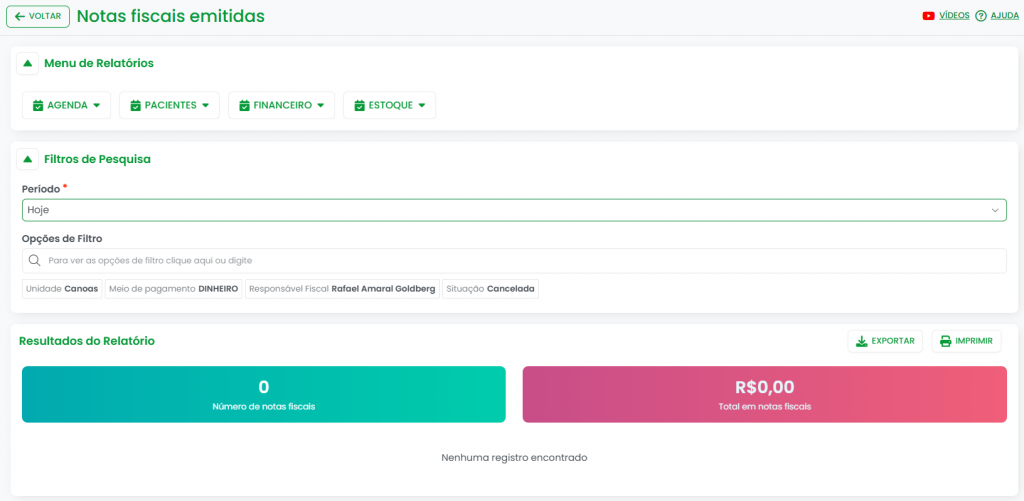The height and width of the screenshot is (501, 1024).
Task: Collapse the Menu de Relatórios section
Action: 27,63
